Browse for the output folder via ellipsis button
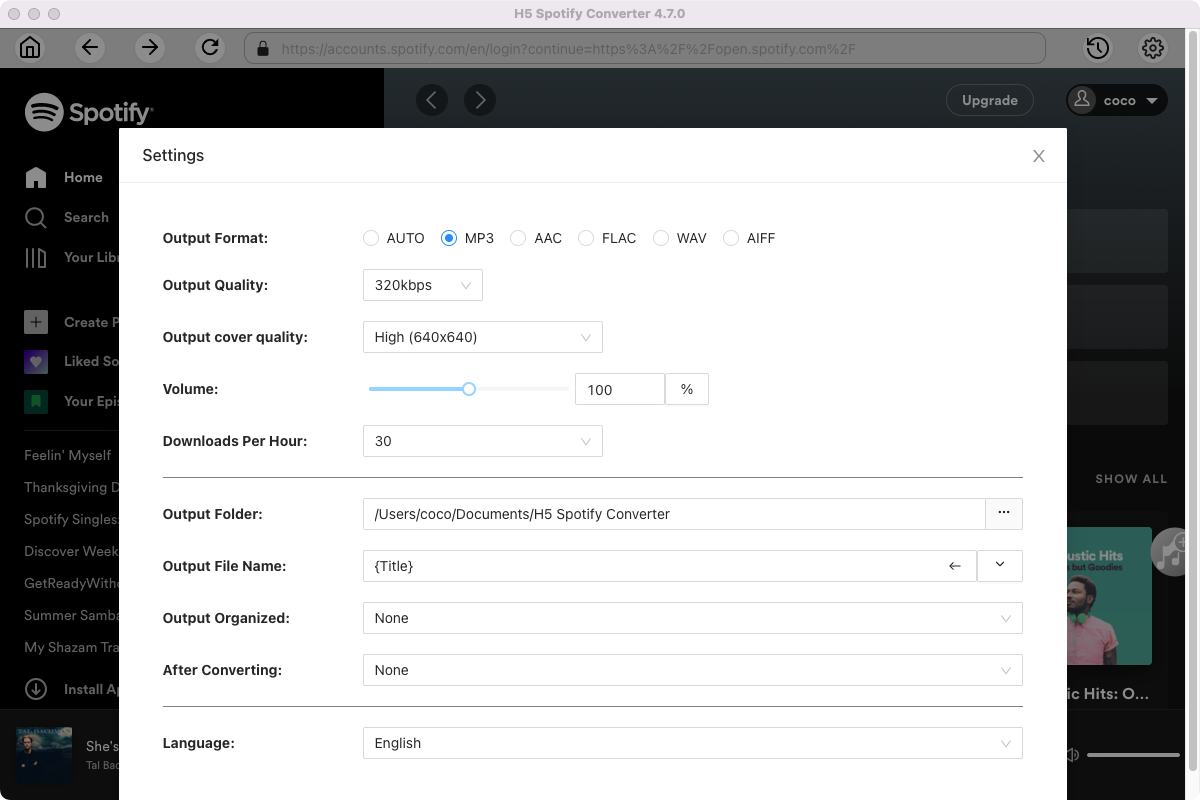The image size is (1200, 800). click(x=1004, y=514)
